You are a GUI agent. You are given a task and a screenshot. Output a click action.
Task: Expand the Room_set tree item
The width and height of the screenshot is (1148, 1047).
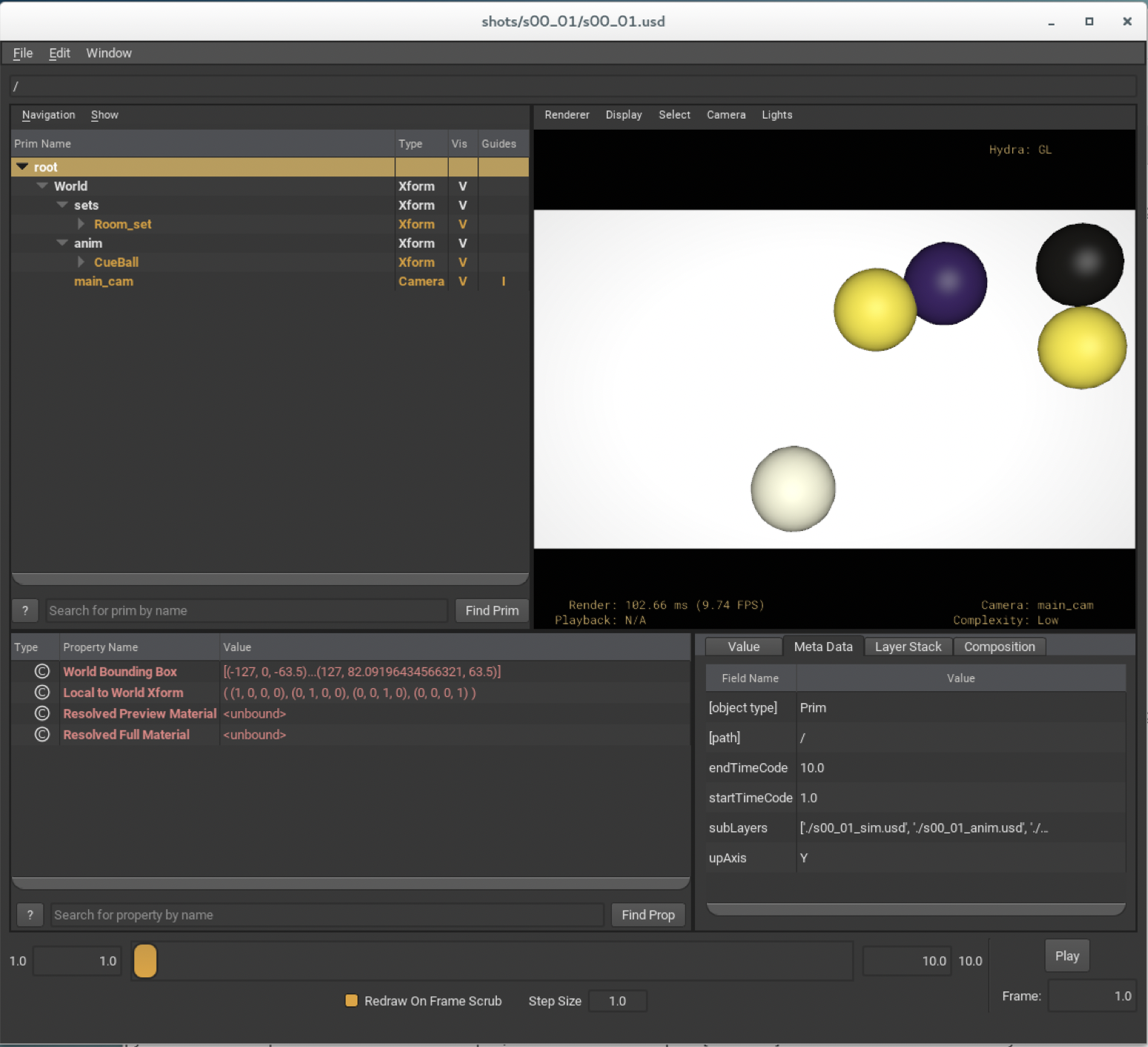(81, 224)
